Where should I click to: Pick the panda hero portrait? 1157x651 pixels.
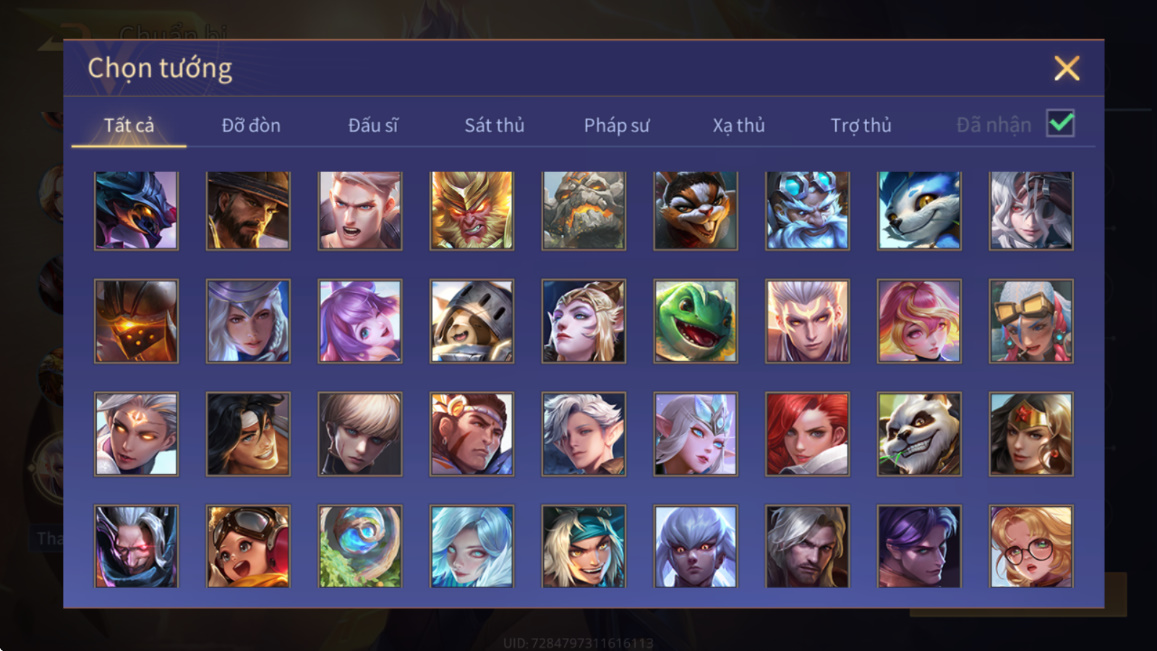click(919, 434)
